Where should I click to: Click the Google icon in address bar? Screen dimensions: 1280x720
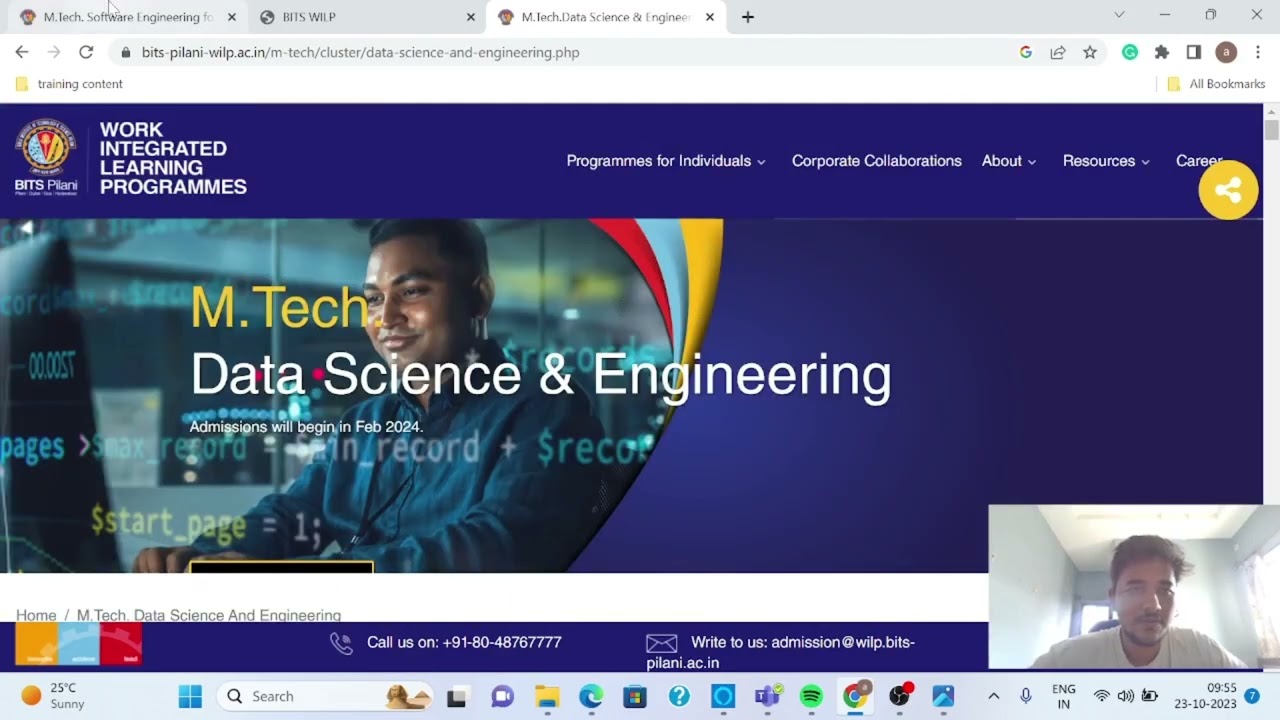click(1026, 52)
